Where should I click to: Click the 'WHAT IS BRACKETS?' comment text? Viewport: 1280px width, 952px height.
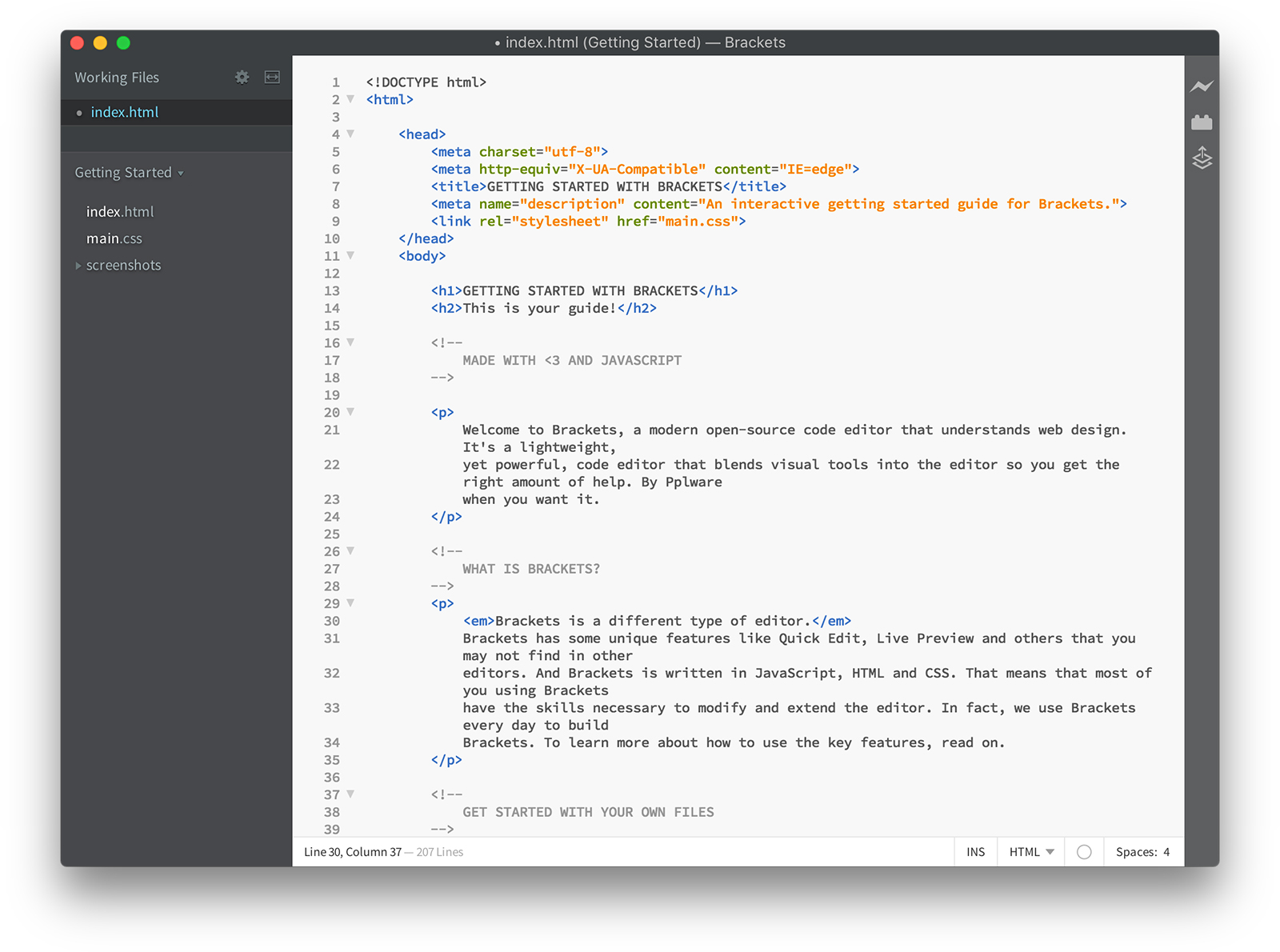click(x=531, y=570)
